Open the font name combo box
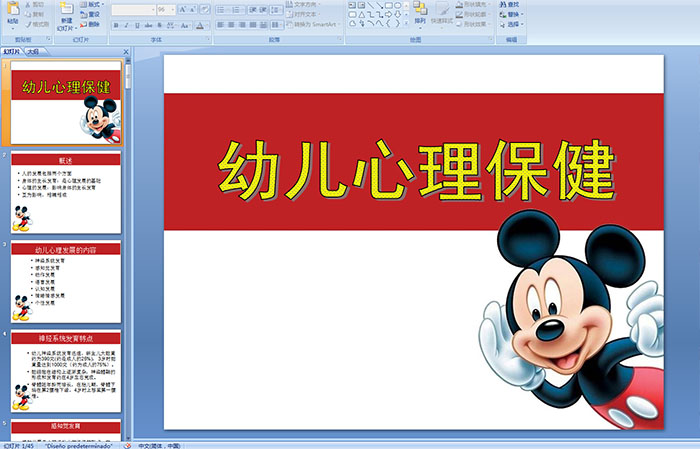The image size is (700, 449). tap(133, 9)
